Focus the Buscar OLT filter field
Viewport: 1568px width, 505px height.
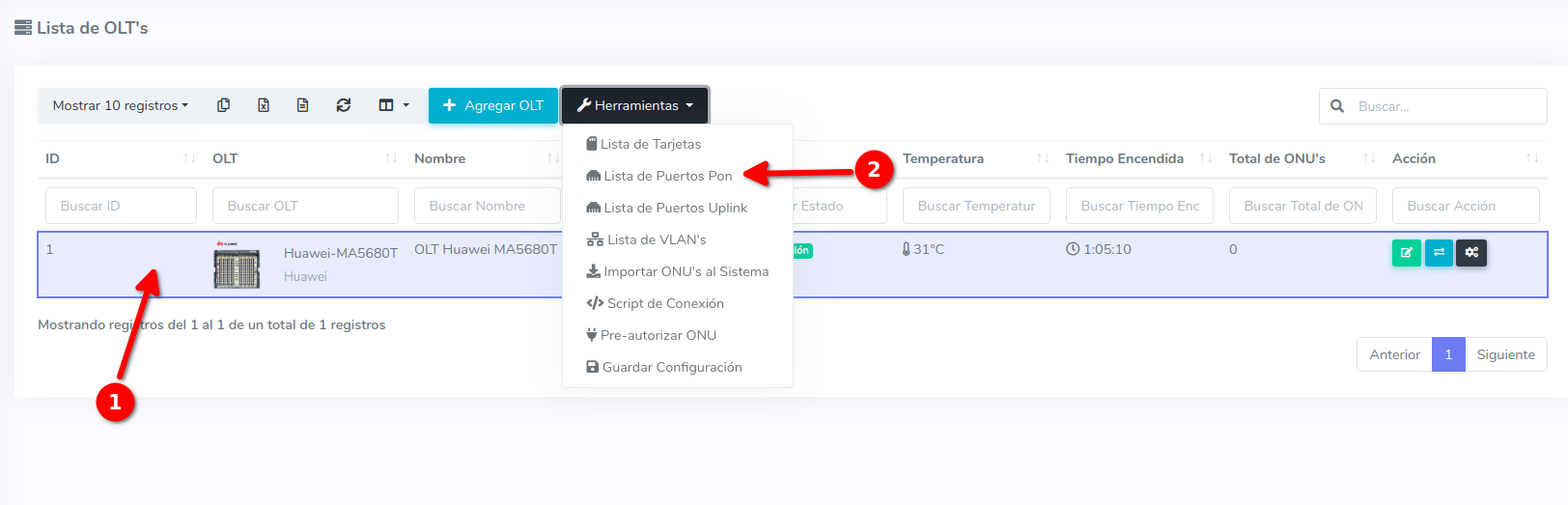pyautogui.click(x=305, y=206)
